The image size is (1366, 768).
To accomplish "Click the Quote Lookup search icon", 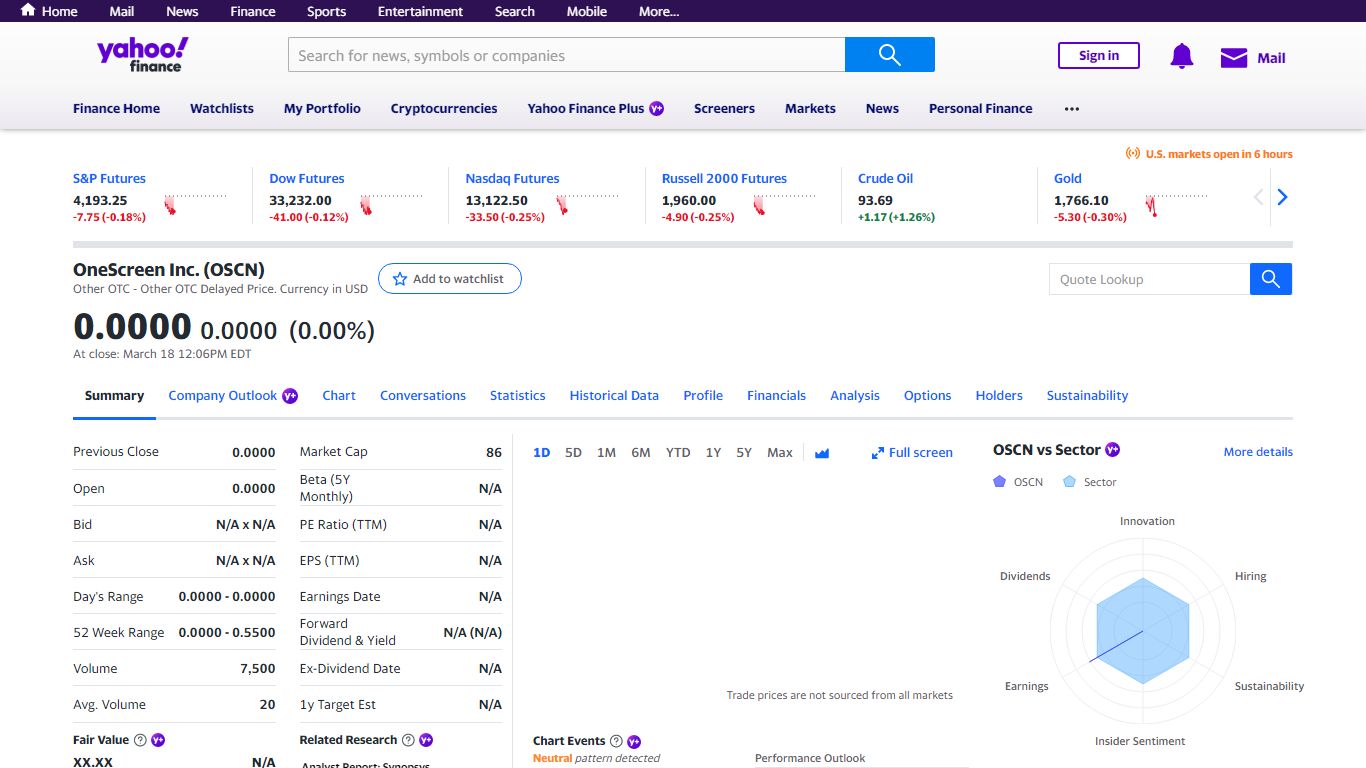I will (x=1271, y=279).
